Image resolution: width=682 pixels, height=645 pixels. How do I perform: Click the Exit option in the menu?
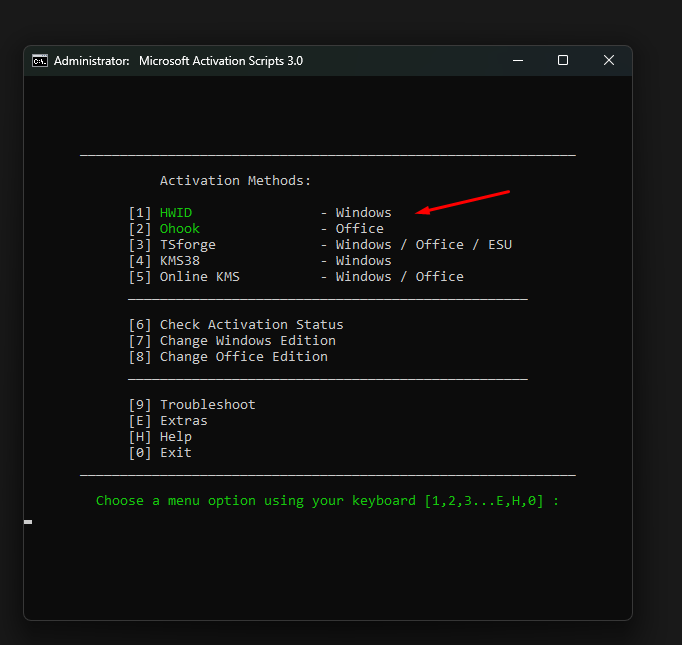(175, 453)
